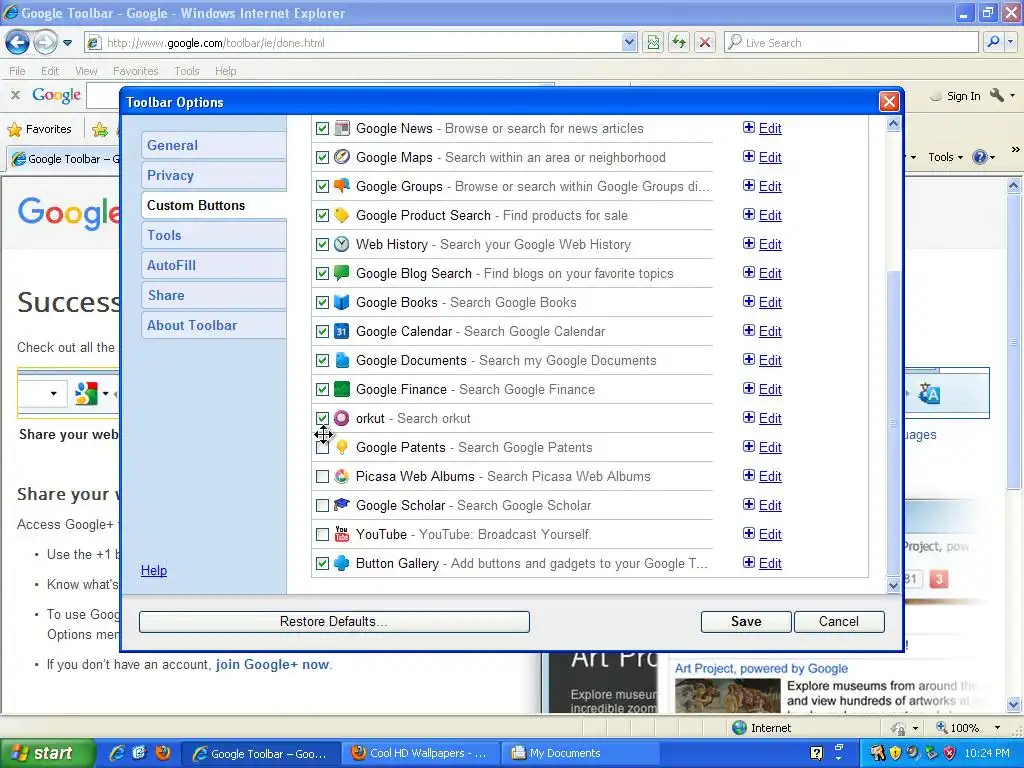Screen dimensions: 1024x768
Task: Click the Google Documents icon
Action: pos(342,360)
